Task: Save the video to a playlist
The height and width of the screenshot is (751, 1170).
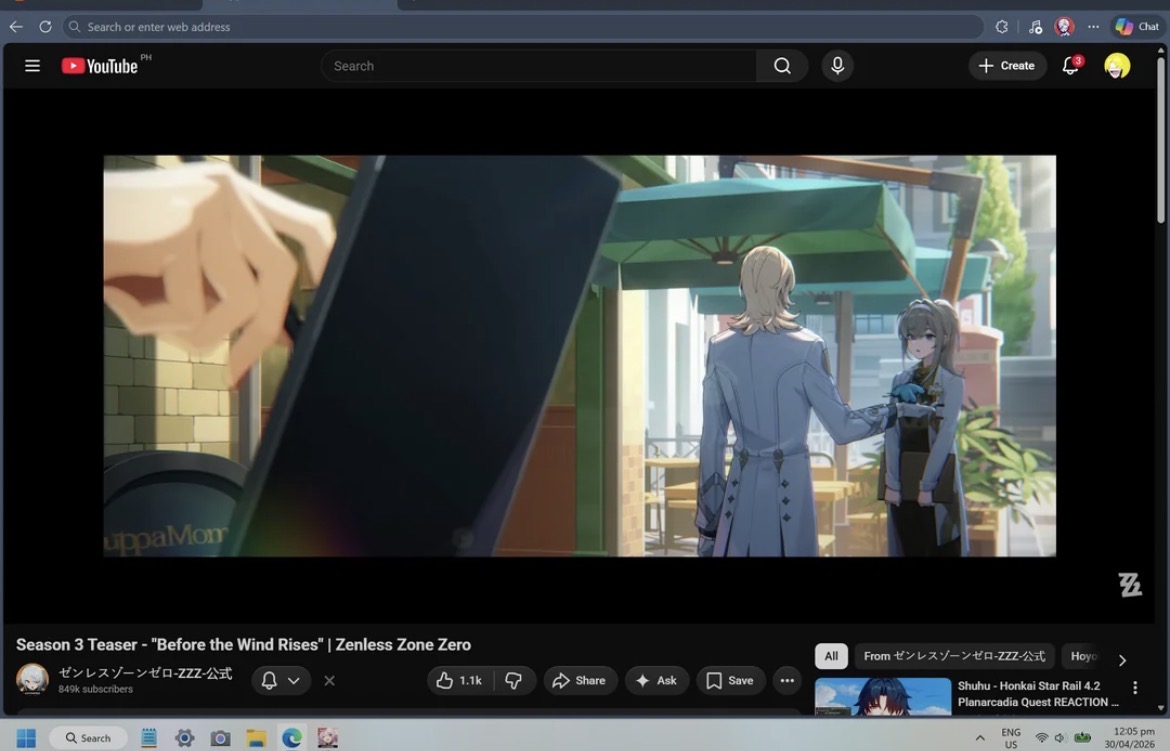Action: point(731,680)
